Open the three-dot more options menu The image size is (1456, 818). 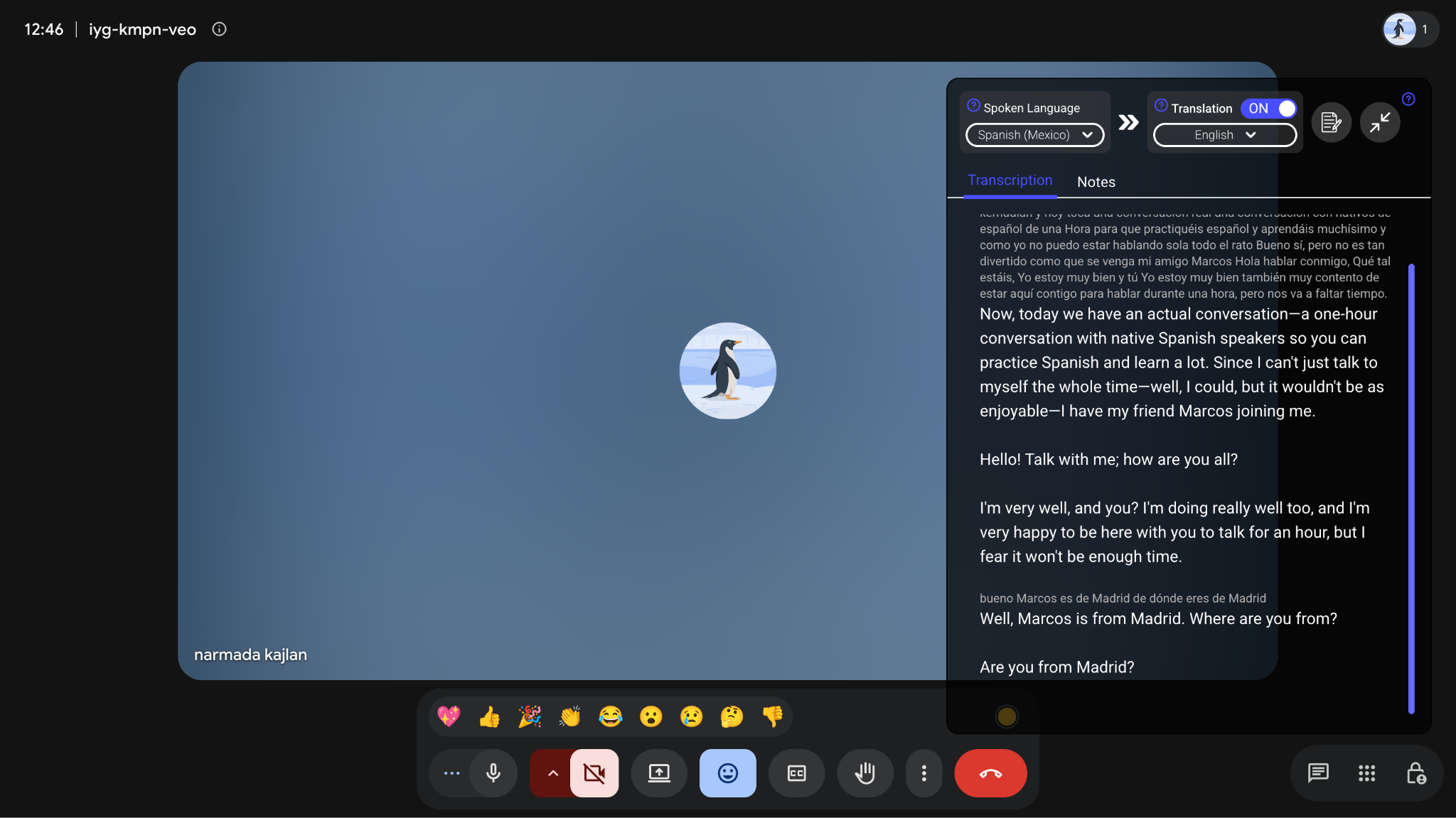click(924, 773)
